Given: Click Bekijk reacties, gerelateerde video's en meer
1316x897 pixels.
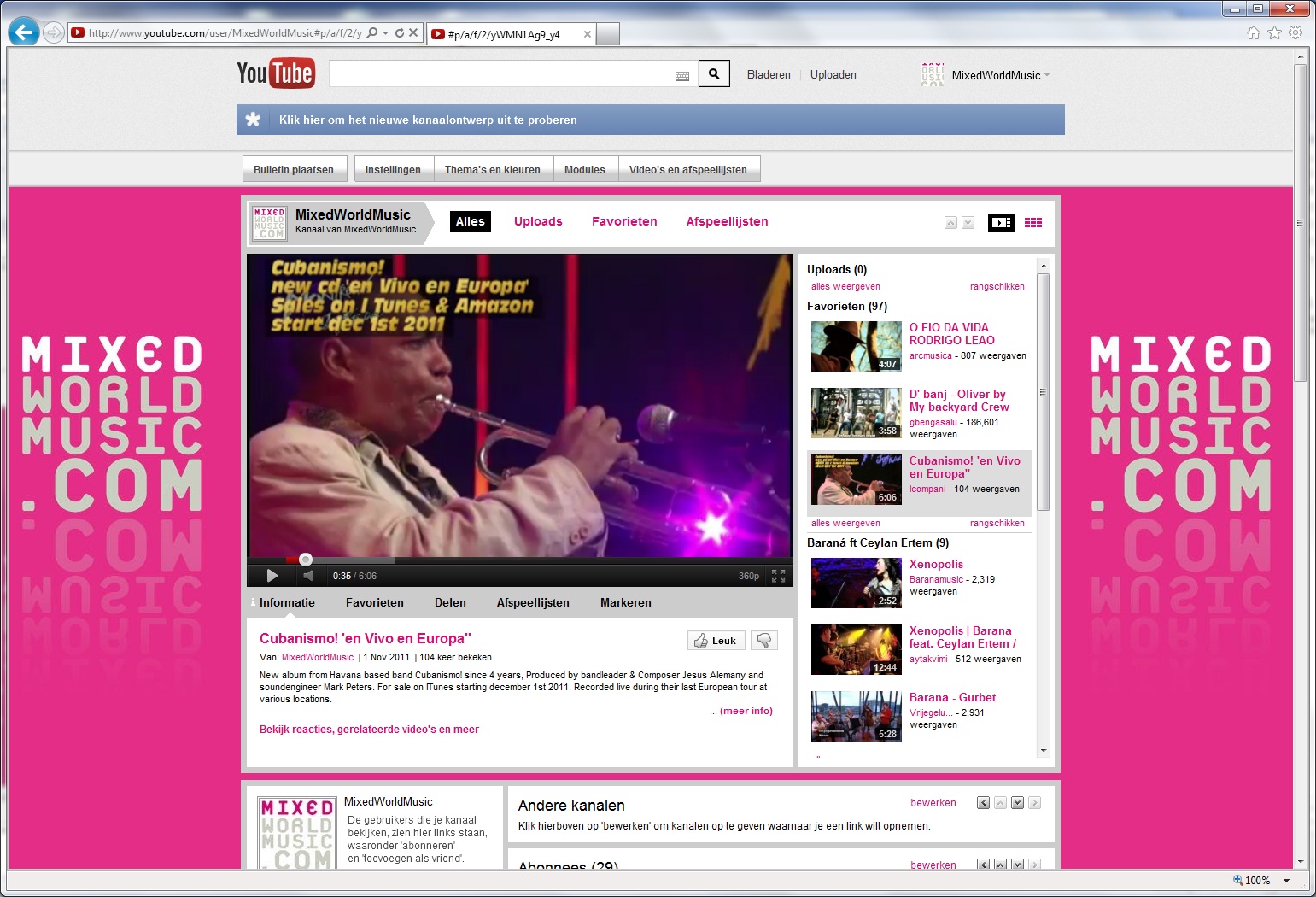Looking at the screenshot, I should [369, 730].
